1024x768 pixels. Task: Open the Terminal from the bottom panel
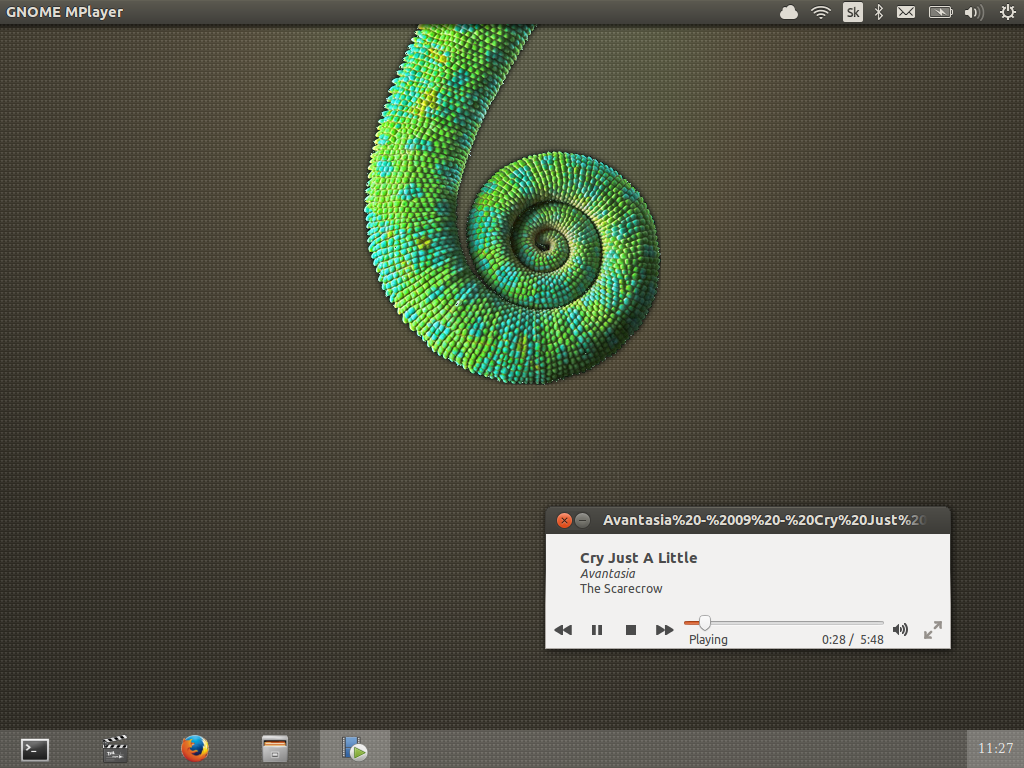tap(35, 749)
